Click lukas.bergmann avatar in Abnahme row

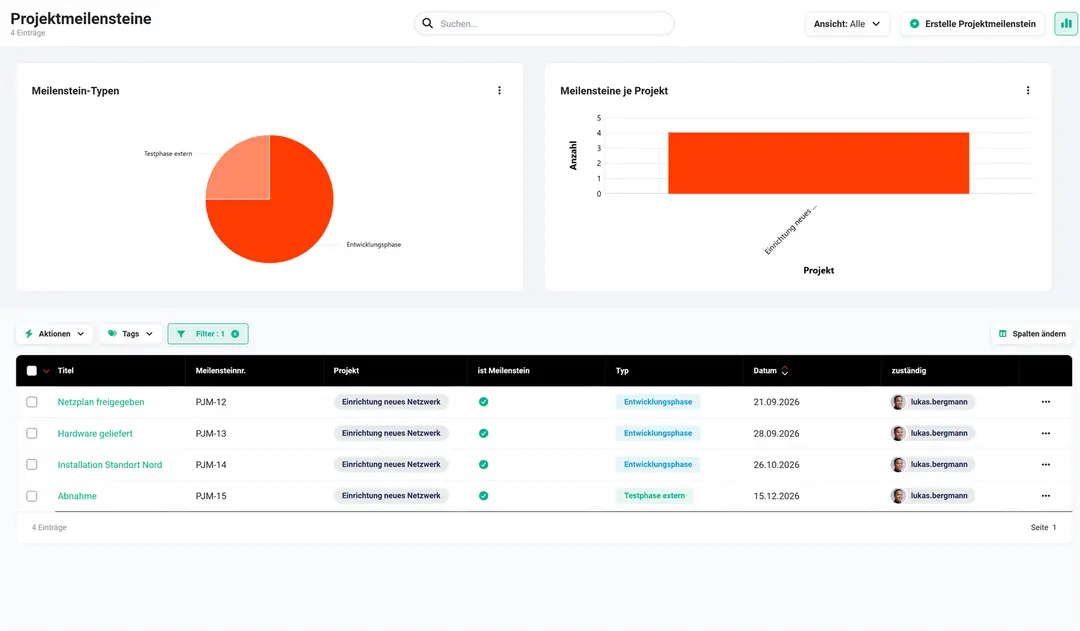pos(898,496)
